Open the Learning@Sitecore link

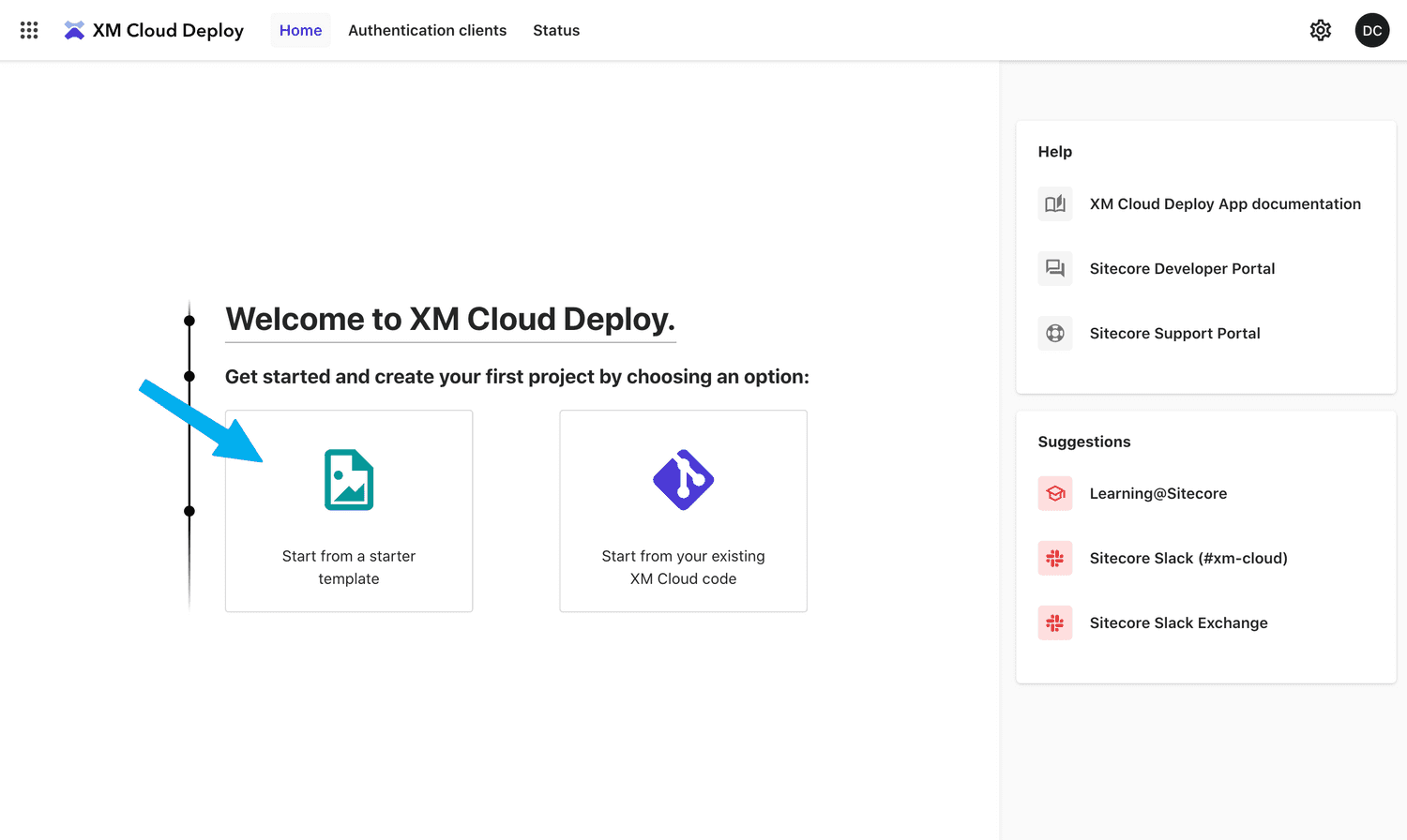(x=1157, y=493)
